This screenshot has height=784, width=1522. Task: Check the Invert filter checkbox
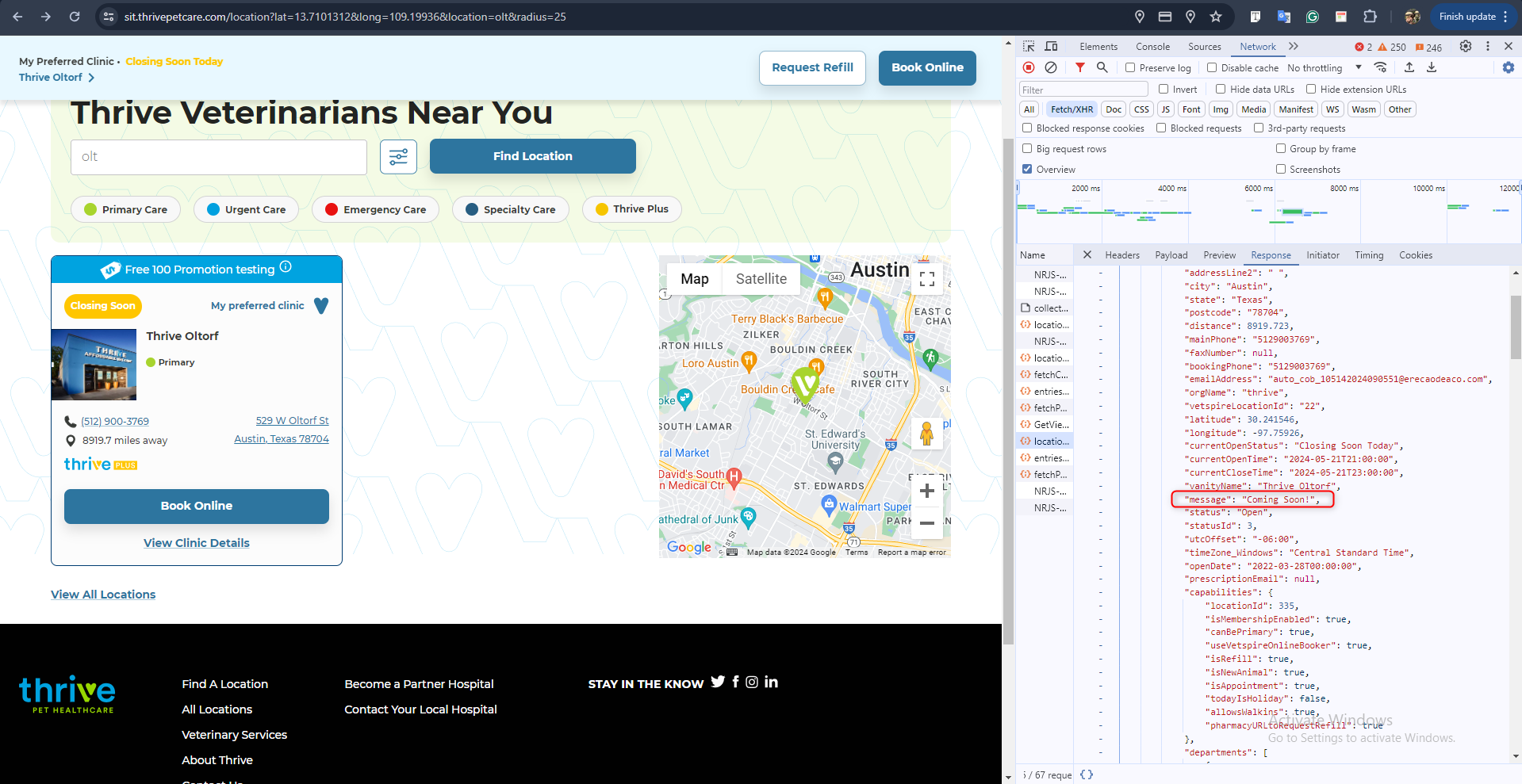point(1164,89)
